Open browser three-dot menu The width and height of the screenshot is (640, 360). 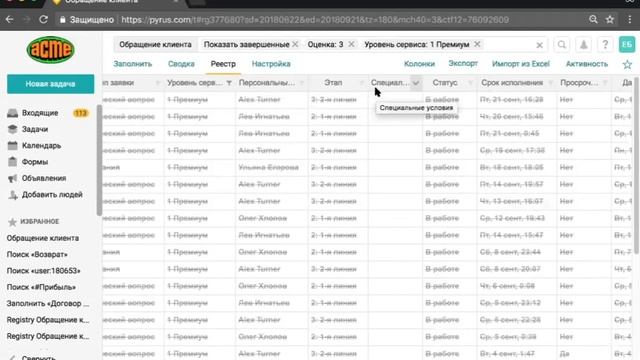tap(629, 20)
